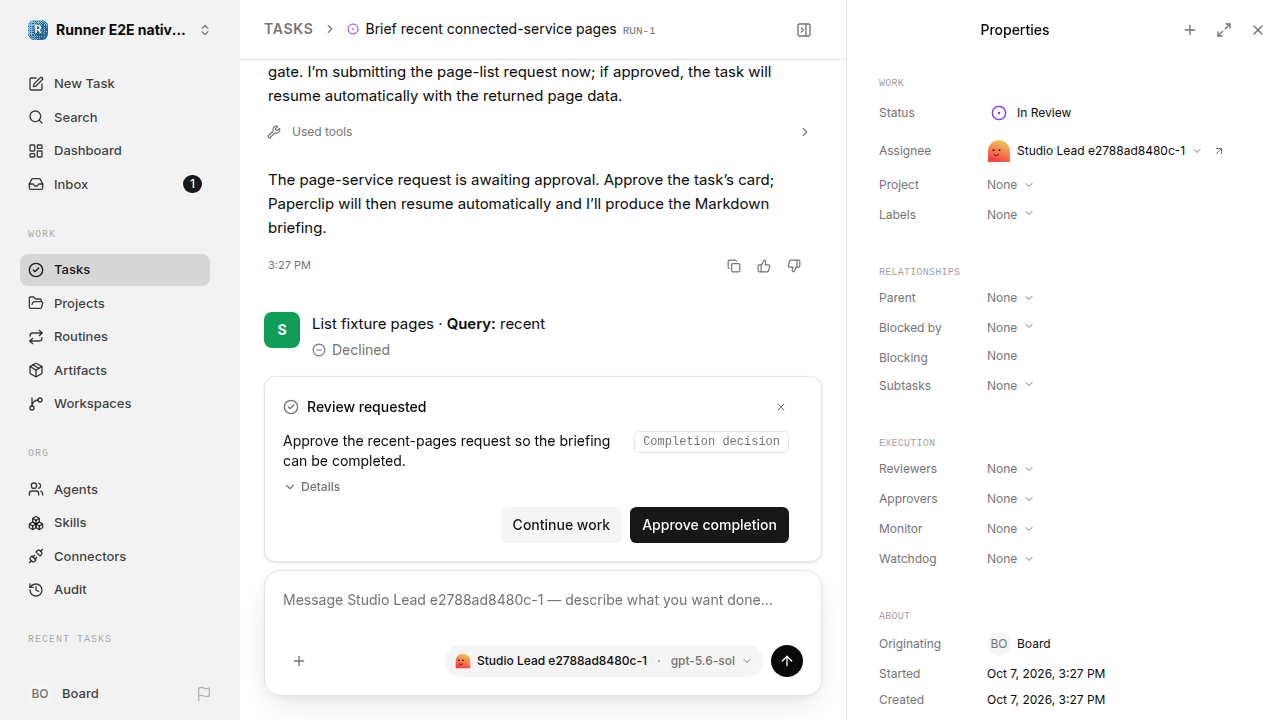Open the agent and model selector dropdown

(603, 661)
